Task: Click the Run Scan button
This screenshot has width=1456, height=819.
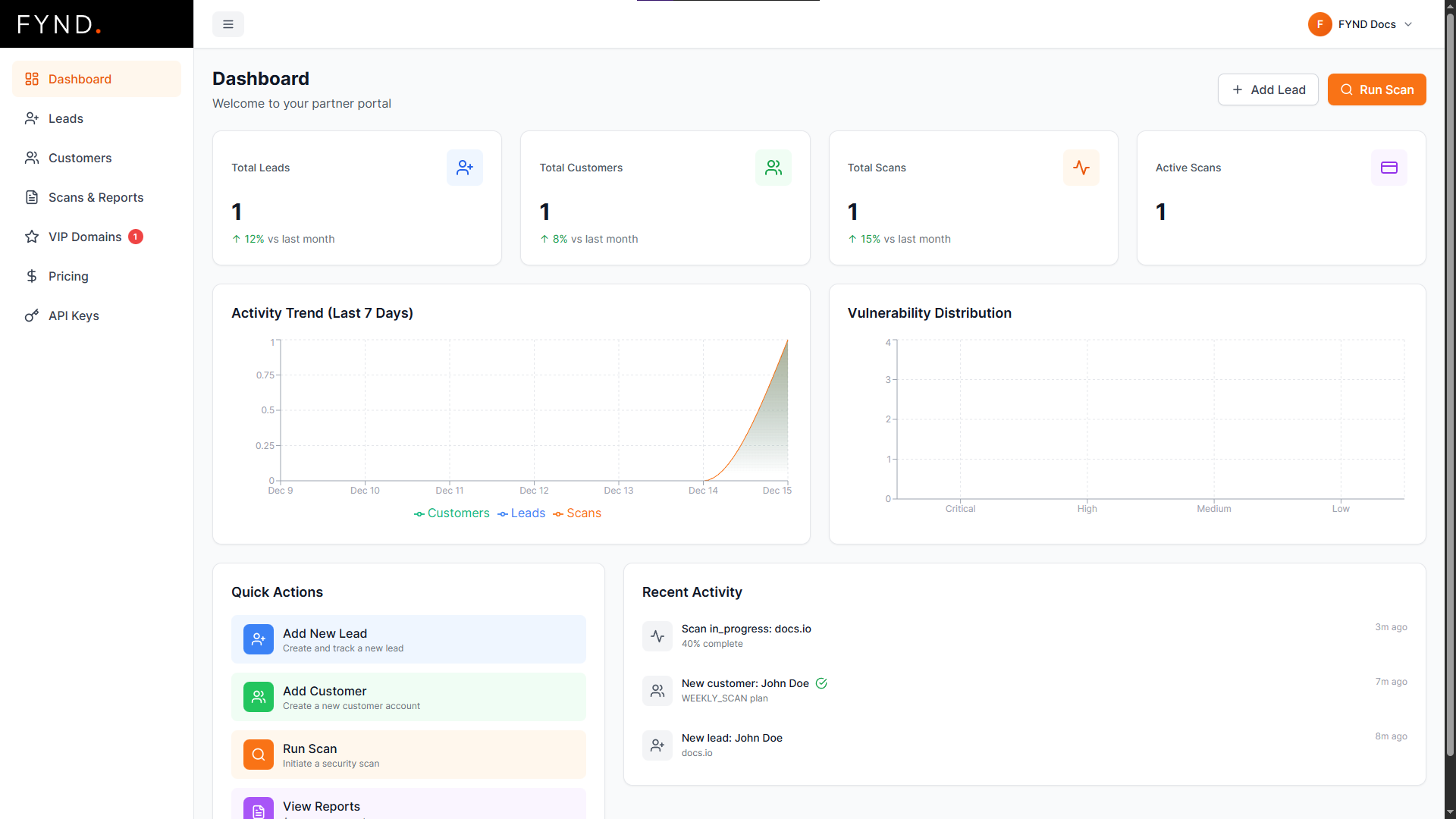Action: click(1376, 89)
